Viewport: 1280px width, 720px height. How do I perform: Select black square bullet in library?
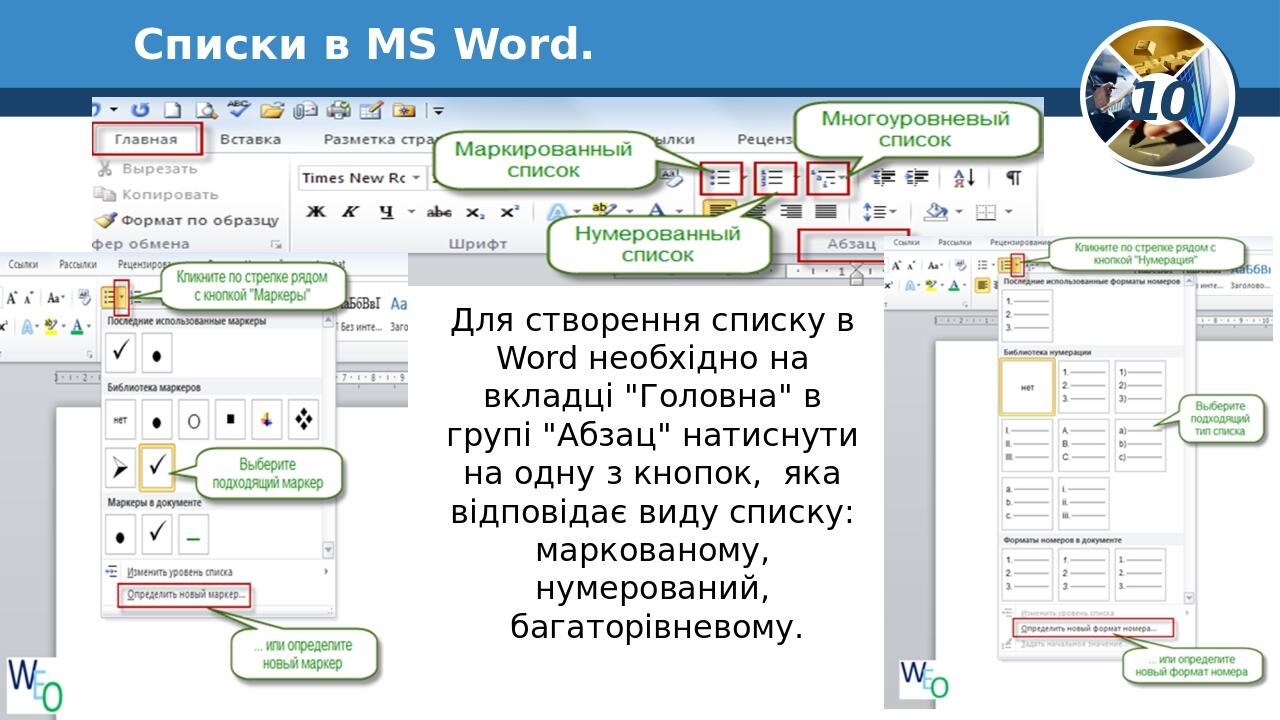[x=230, y=420]
